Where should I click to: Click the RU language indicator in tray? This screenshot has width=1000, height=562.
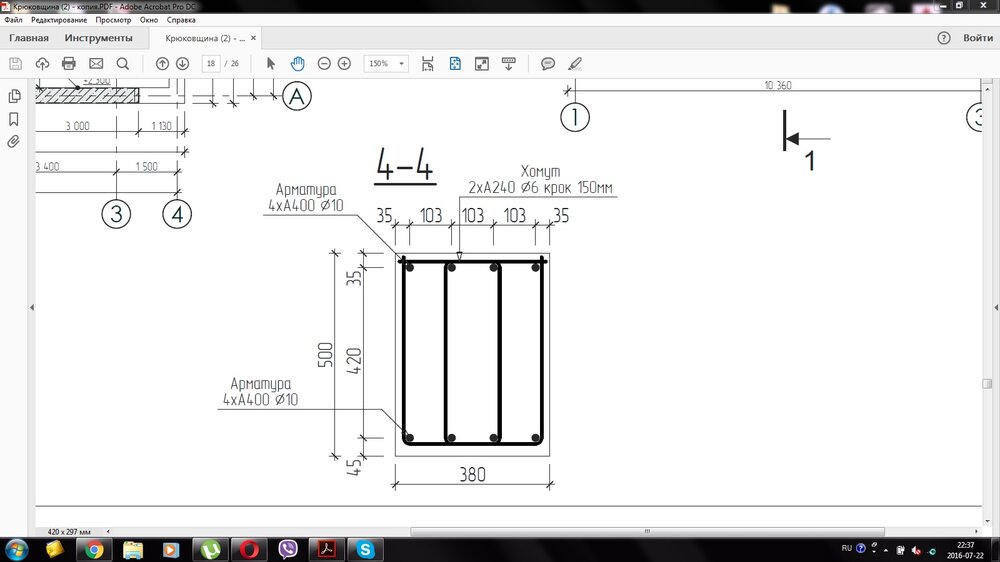[x=846, y=549]
